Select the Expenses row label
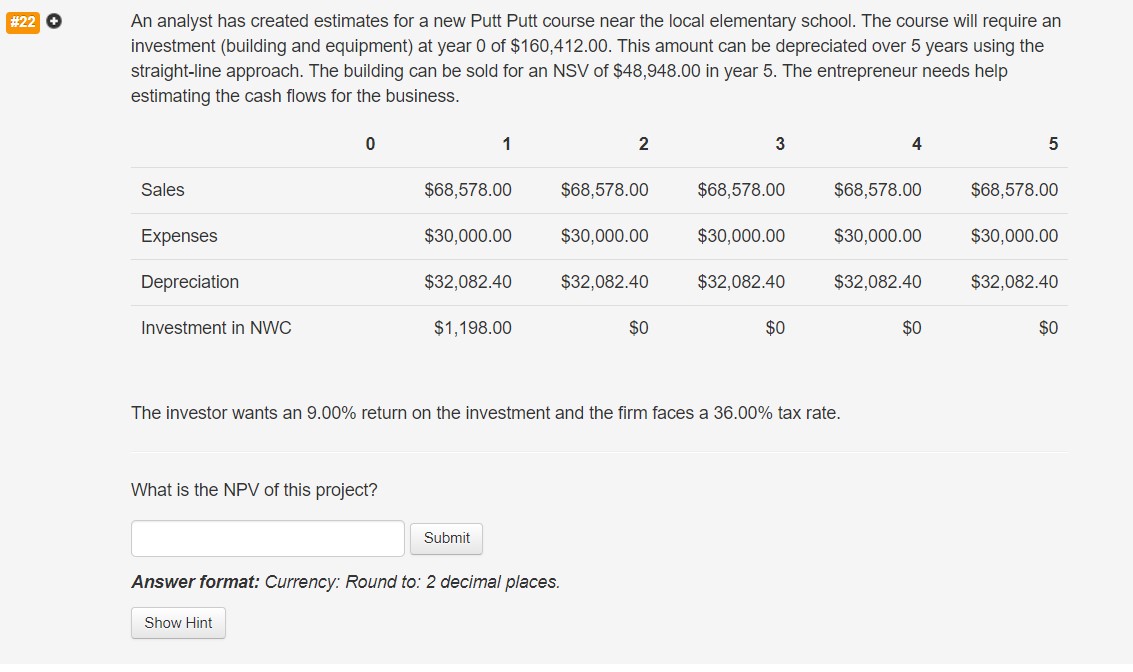Screen dimensions: 1133x672 coord(179,236)
